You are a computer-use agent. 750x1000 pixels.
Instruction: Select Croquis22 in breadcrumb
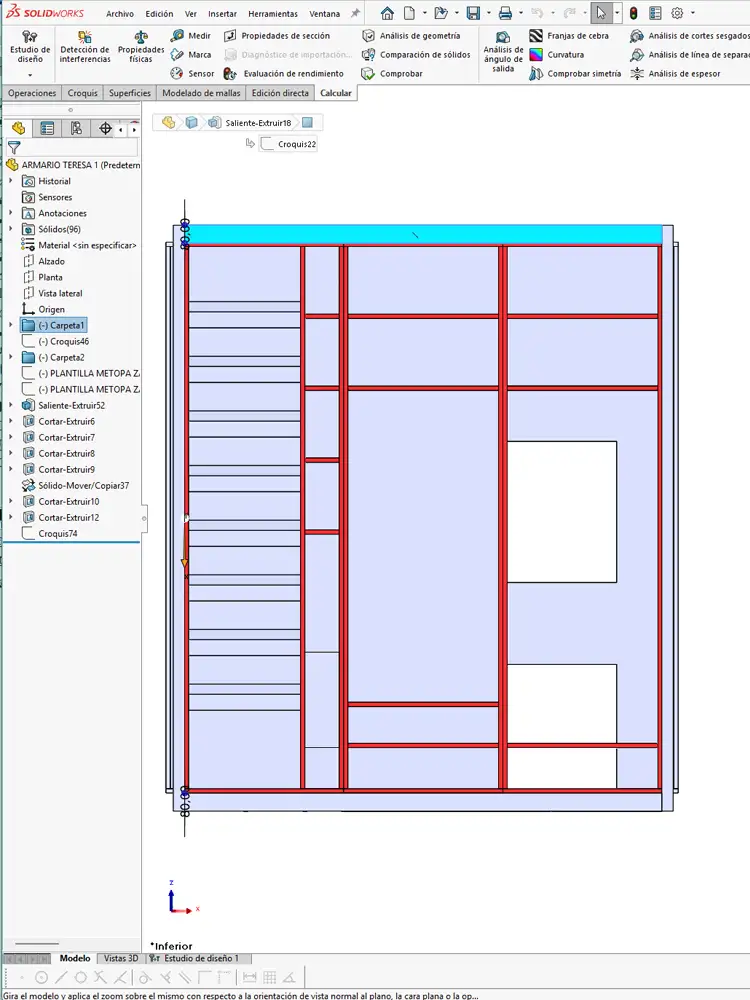(x=290, y=144)
